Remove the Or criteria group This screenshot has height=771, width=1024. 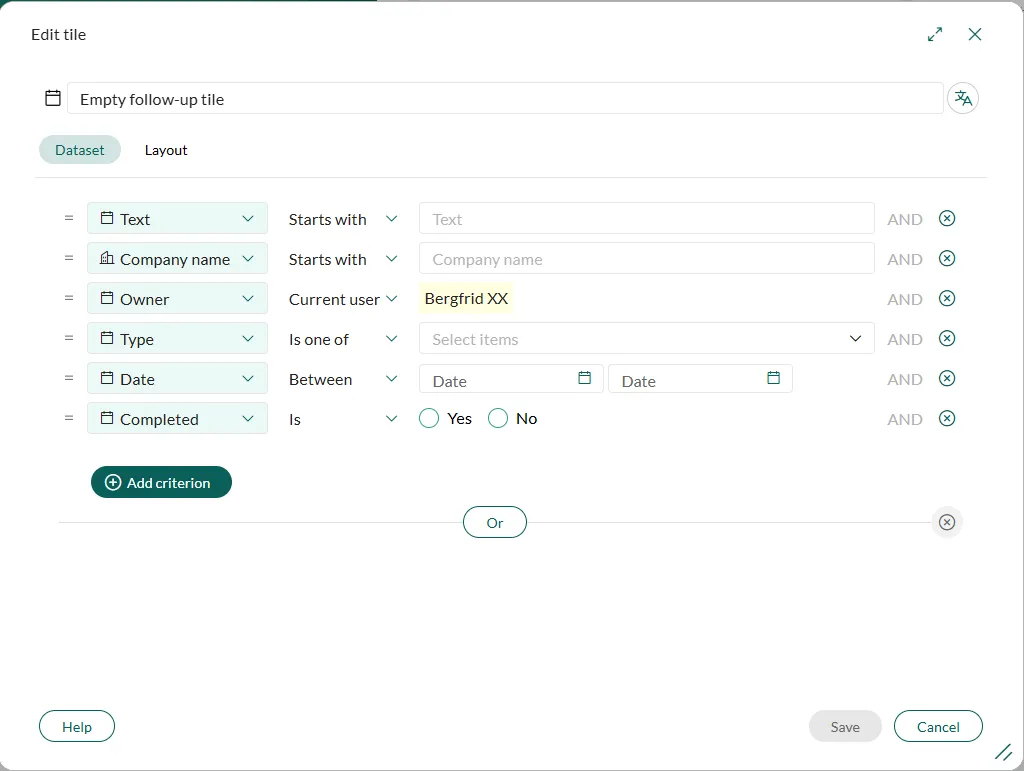[947, 522]
